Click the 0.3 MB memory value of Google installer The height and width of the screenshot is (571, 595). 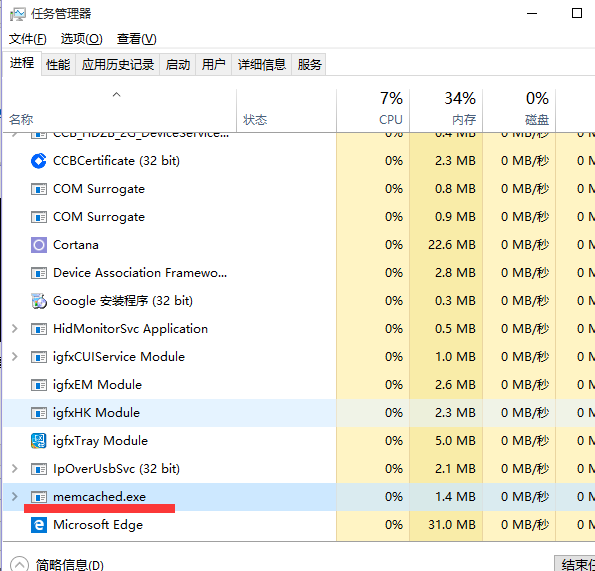[x=455, y=301]
